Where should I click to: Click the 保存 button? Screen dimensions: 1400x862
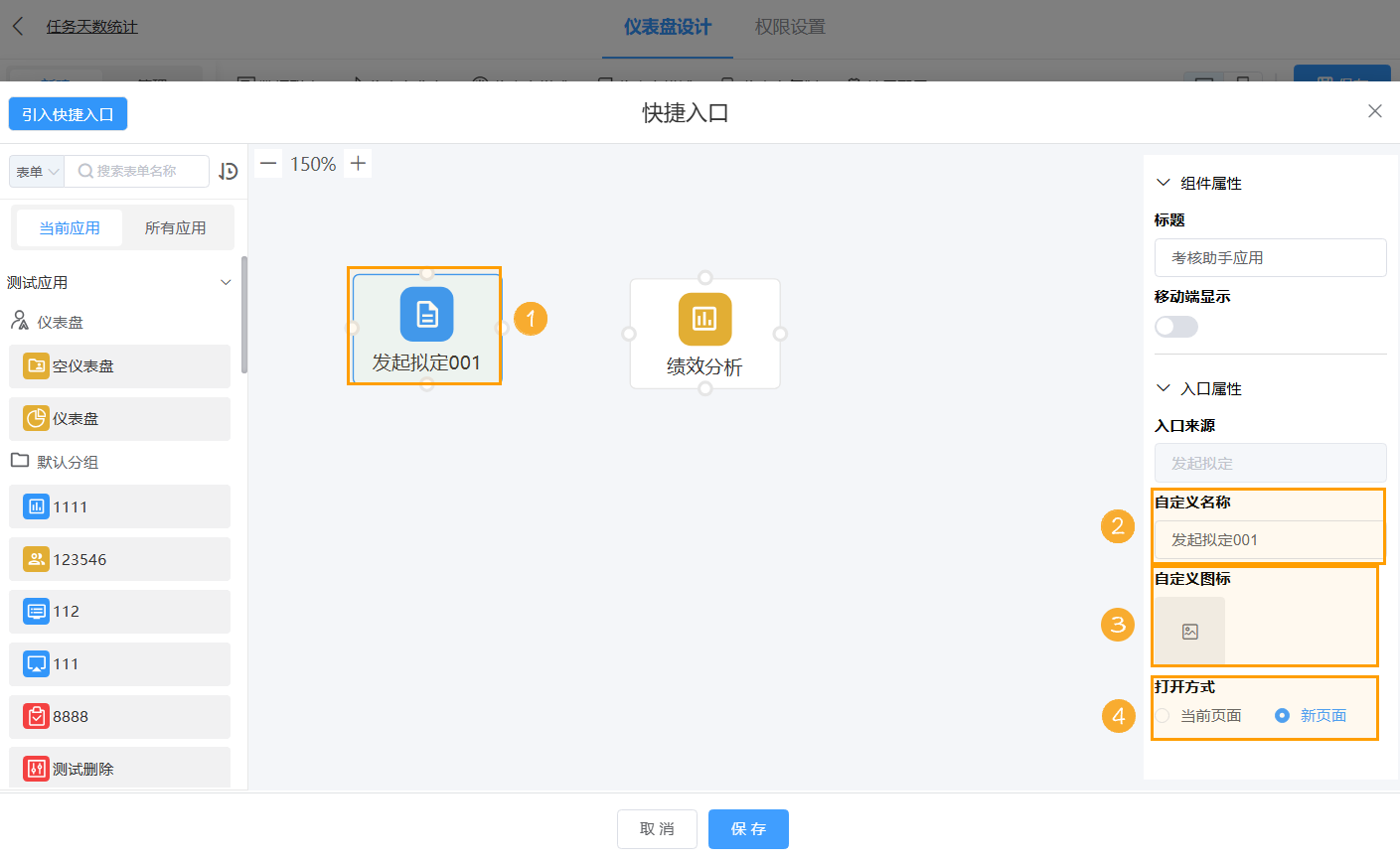tap(748, 829)
